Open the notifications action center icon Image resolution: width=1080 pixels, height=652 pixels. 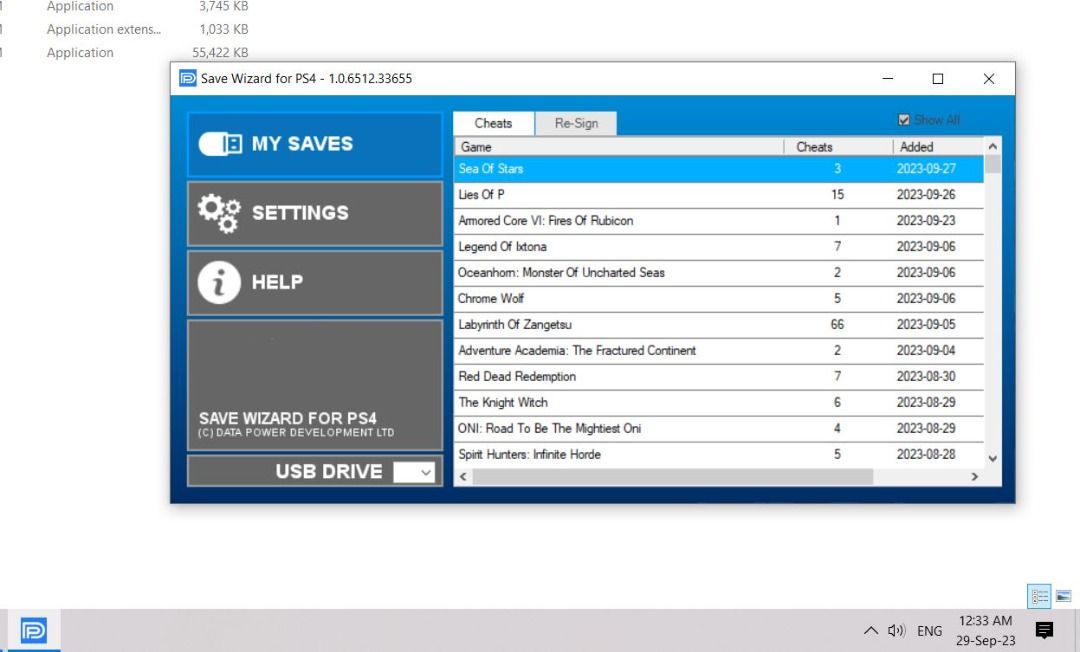[x=1044, y=630]
